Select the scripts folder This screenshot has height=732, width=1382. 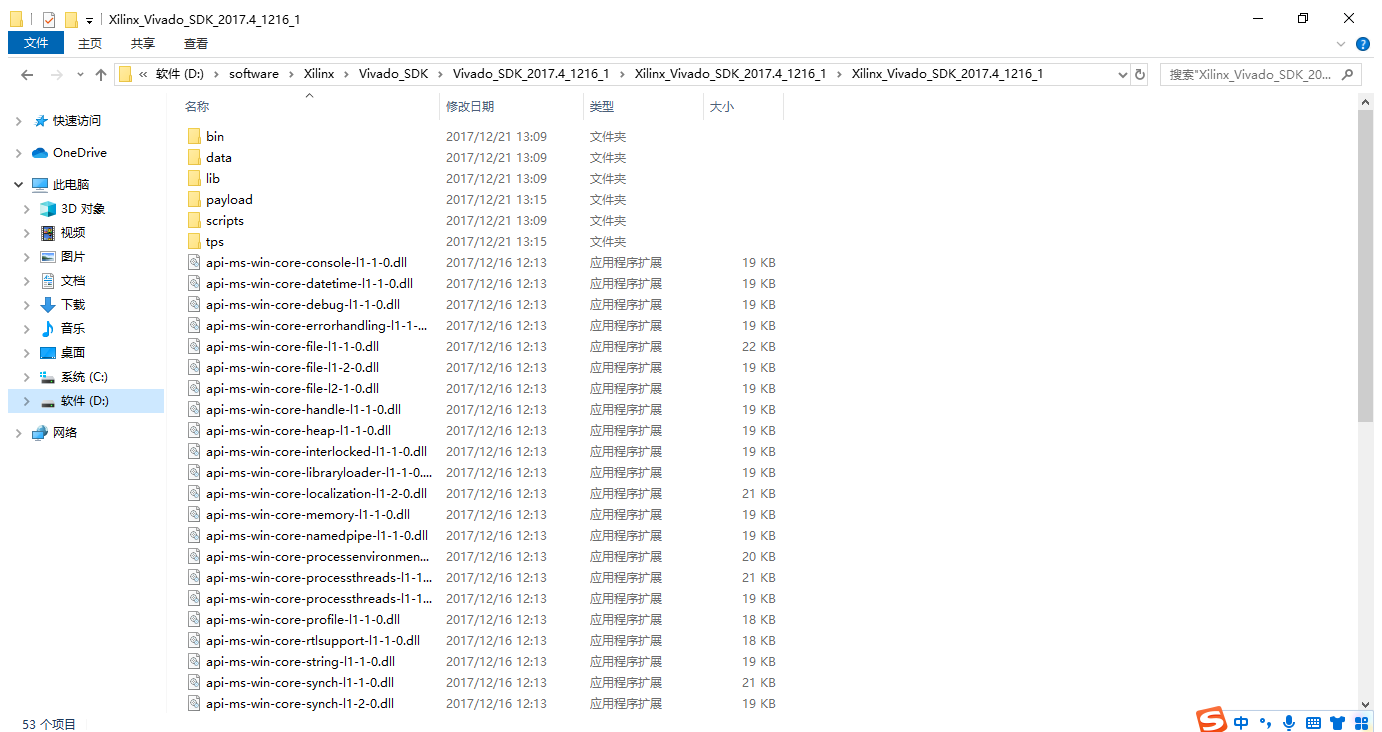(x=225, y=221)
